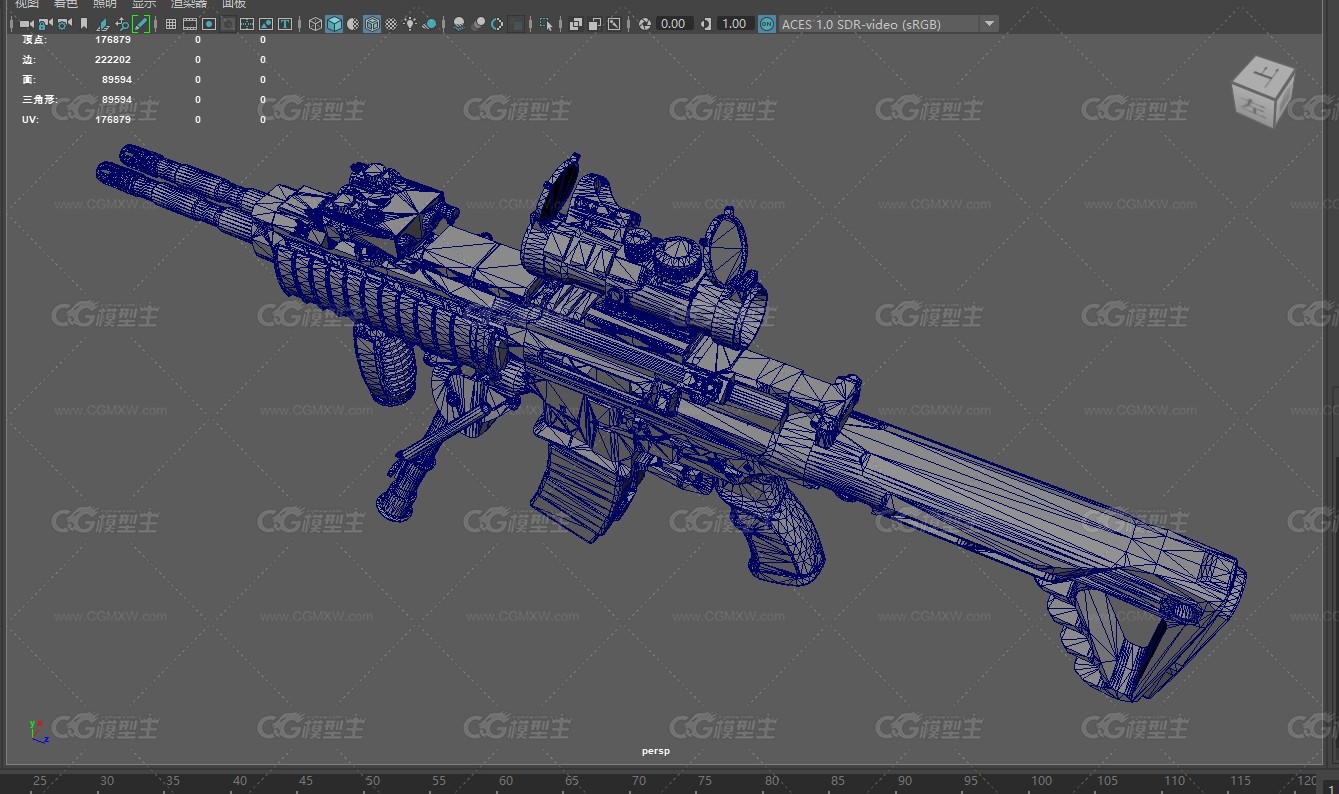Click the '三角形:' heads-up label
The image size is (1339, 794).
point(39,100)
